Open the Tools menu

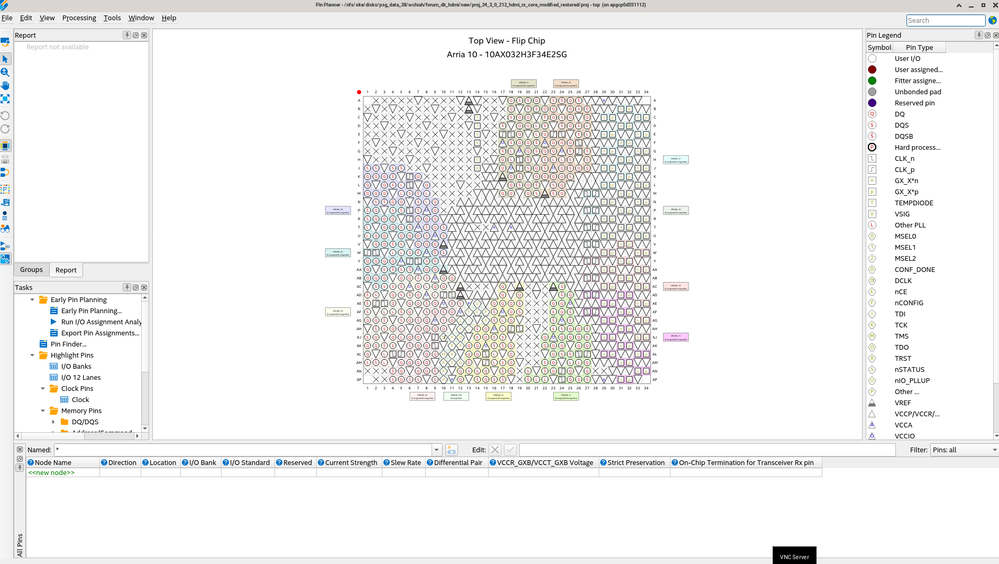coord(112,18)
